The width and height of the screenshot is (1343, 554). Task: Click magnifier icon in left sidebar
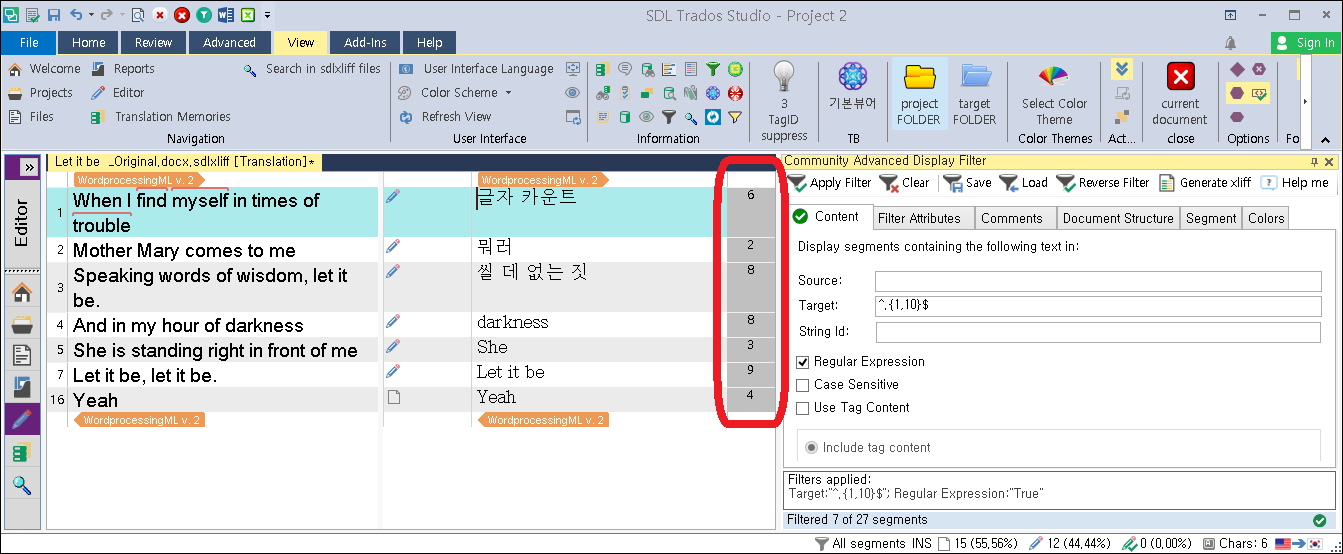21,486
